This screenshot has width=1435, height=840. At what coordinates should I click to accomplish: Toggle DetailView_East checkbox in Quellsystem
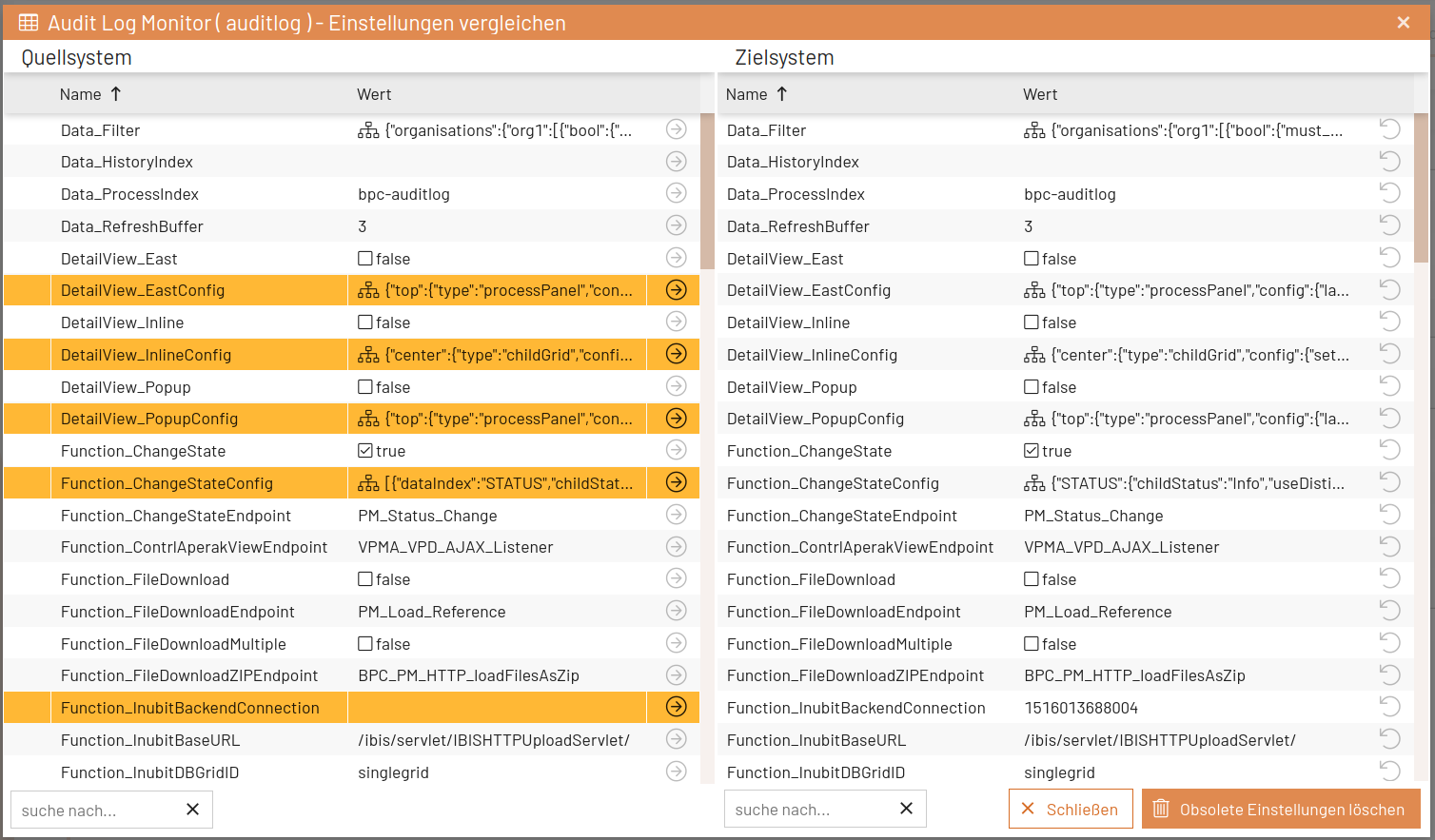365,259
